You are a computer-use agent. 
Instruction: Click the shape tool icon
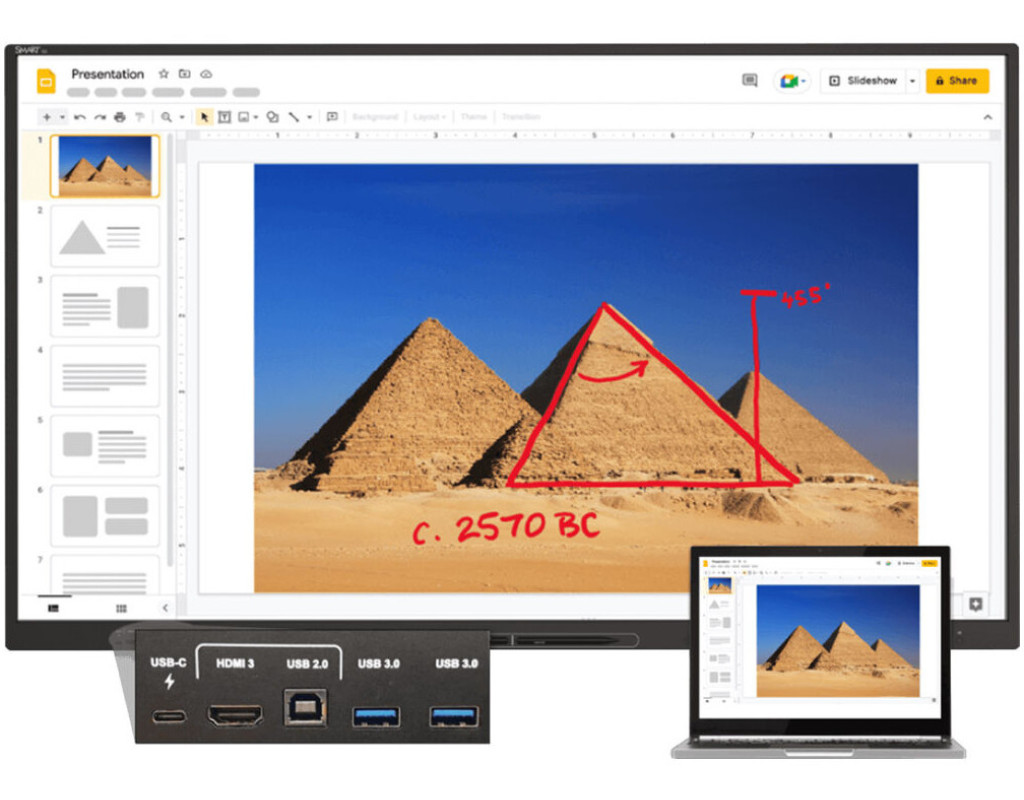(x=272, y=117)
